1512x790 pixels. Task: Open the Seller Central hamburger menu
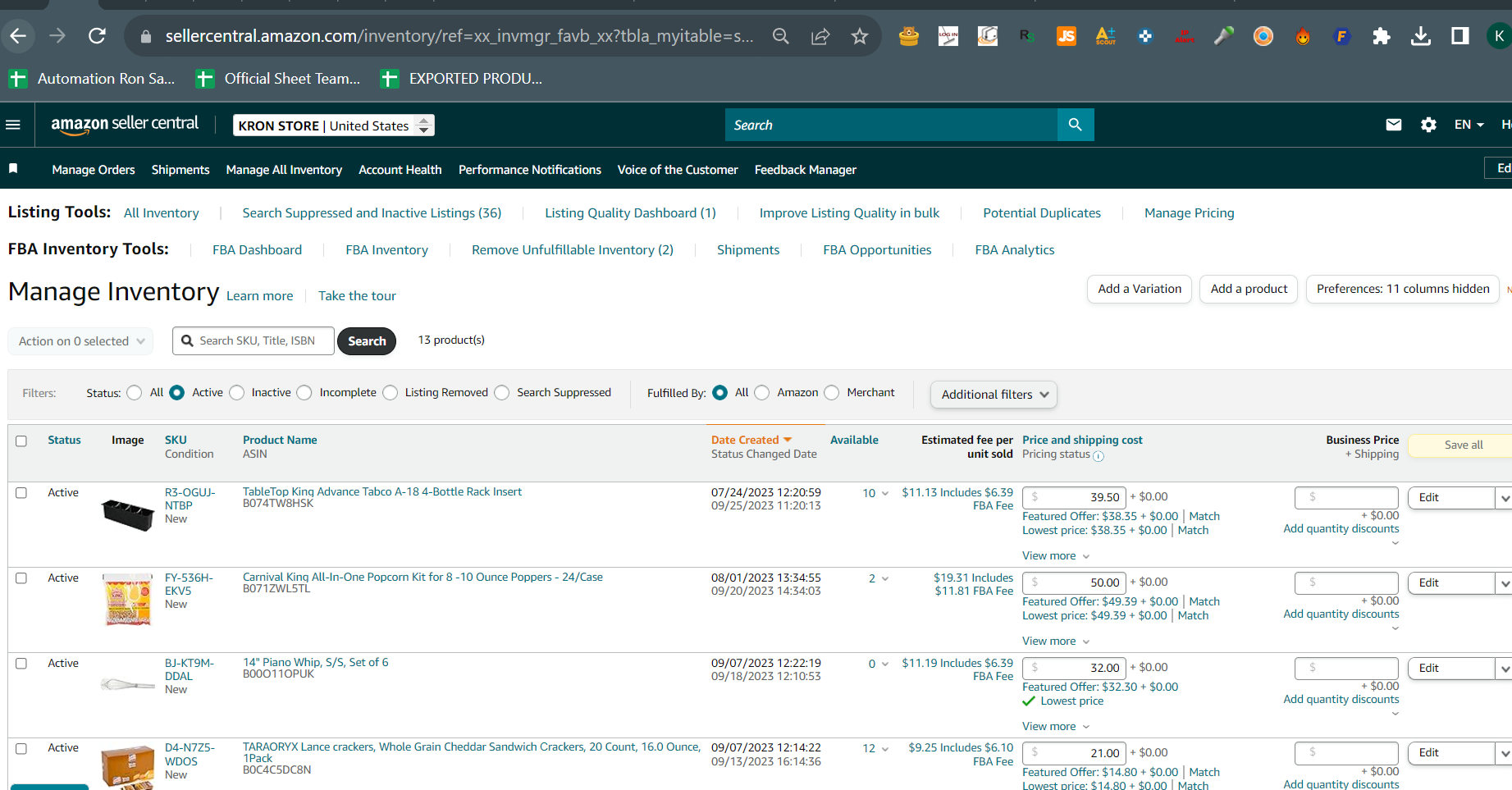(13, 125)
